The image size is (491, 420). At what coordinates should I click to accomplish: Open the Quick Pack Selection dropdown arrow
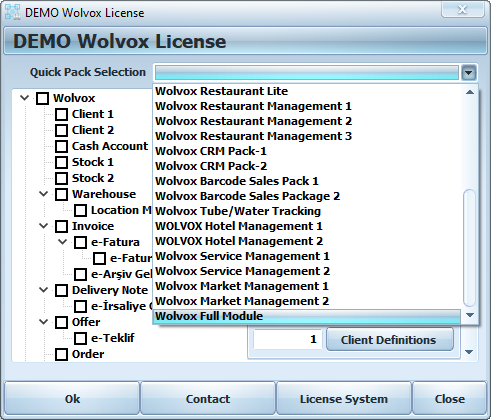pyautogui.click(x=469, y=72)
